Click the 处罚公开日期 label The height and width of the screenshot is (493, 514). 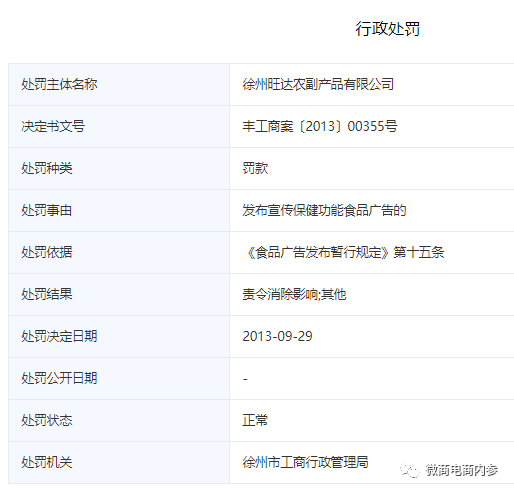(59, 378)
